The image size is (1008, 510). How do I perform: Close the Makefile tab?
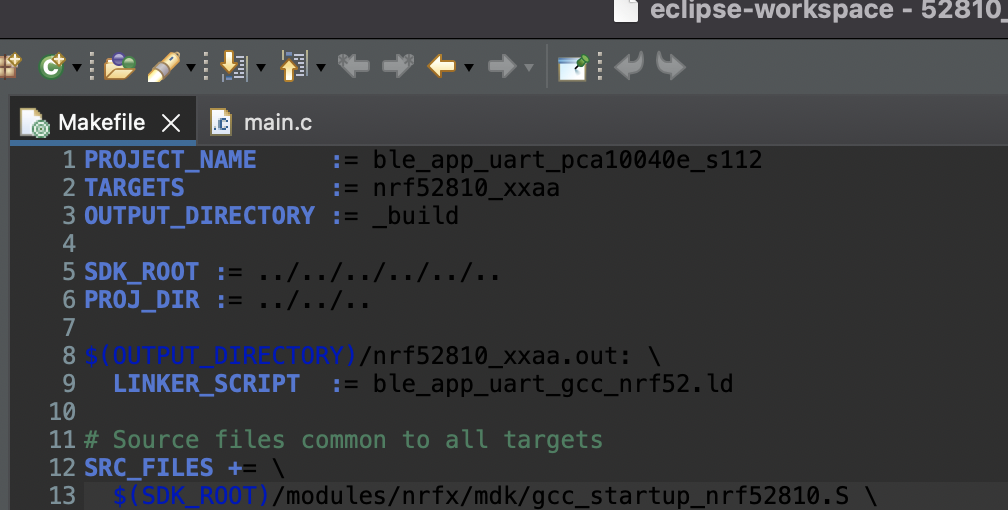(x=171, y=123)
